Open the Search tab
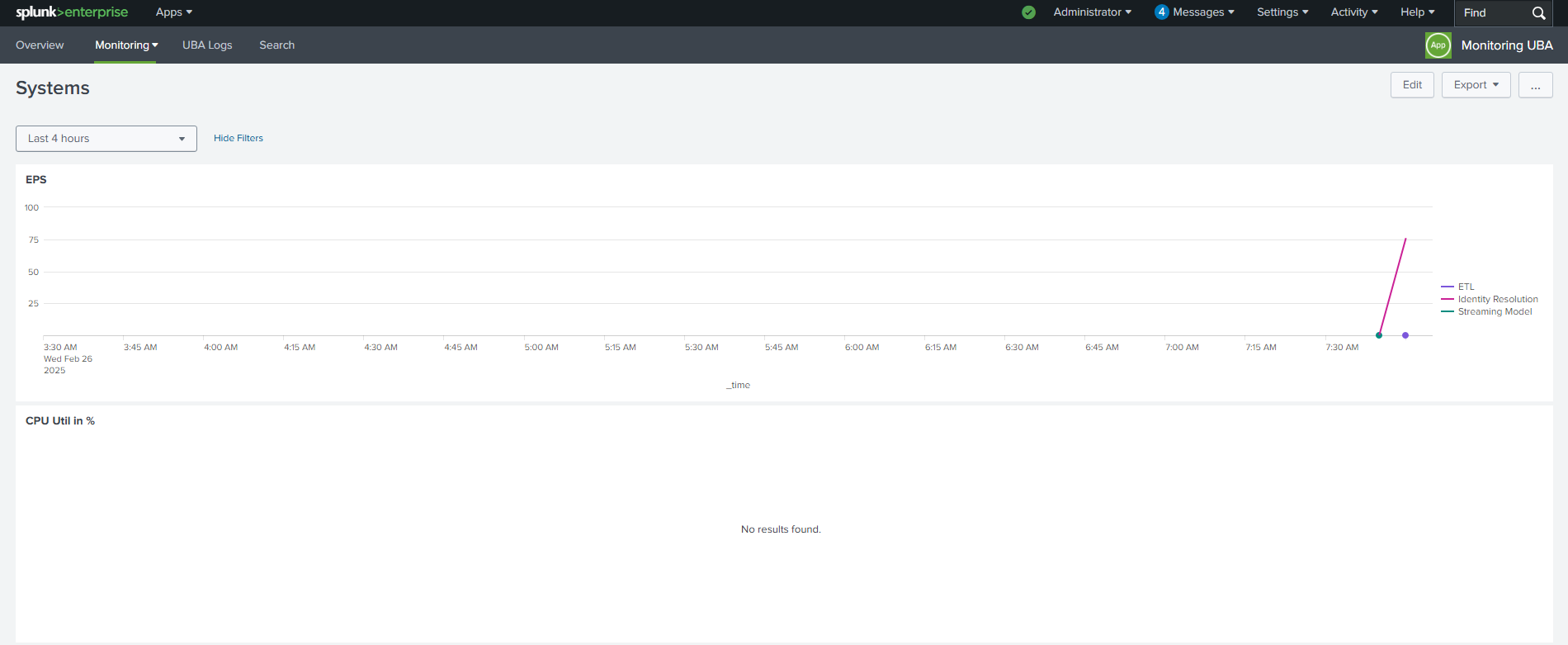 coord(276,45)
